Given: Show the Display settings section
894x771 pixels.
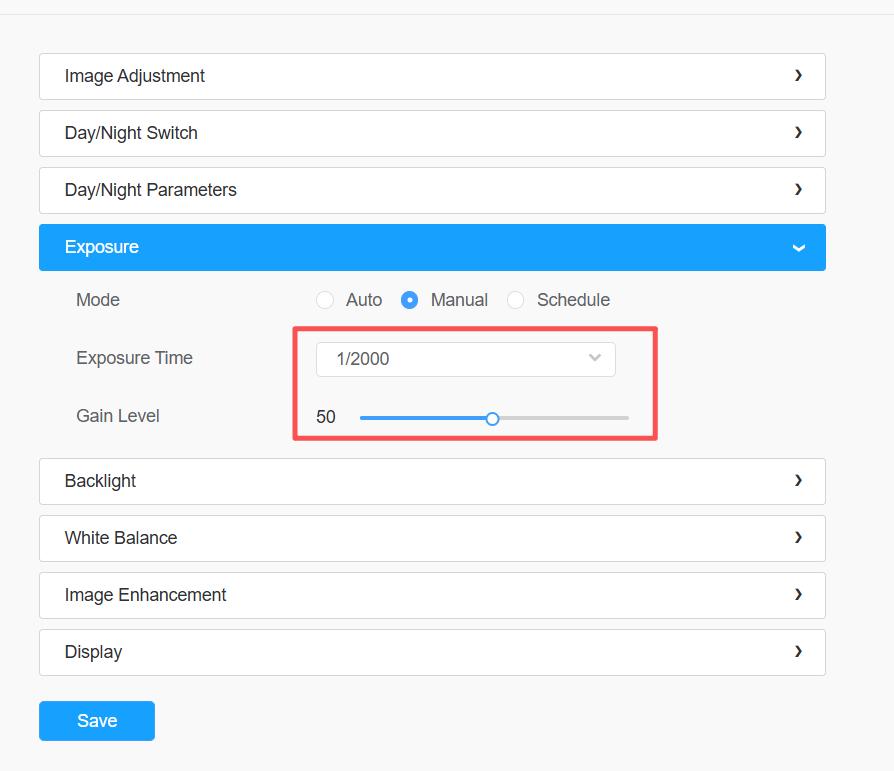Looking at the screenshot, I should pos(432,652).
